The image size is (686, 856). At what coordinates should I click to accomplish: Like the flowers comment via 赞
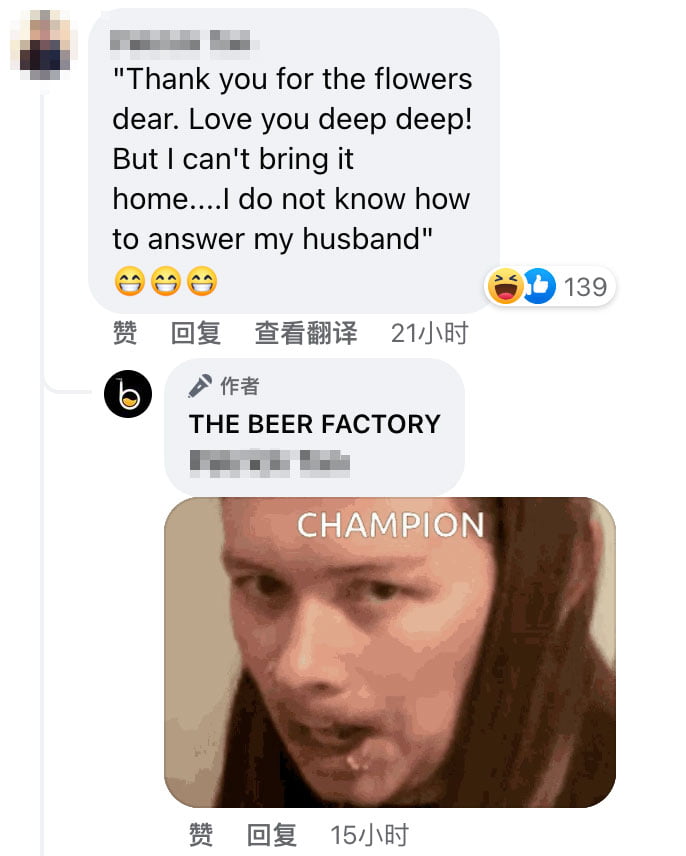pos(125,332)
